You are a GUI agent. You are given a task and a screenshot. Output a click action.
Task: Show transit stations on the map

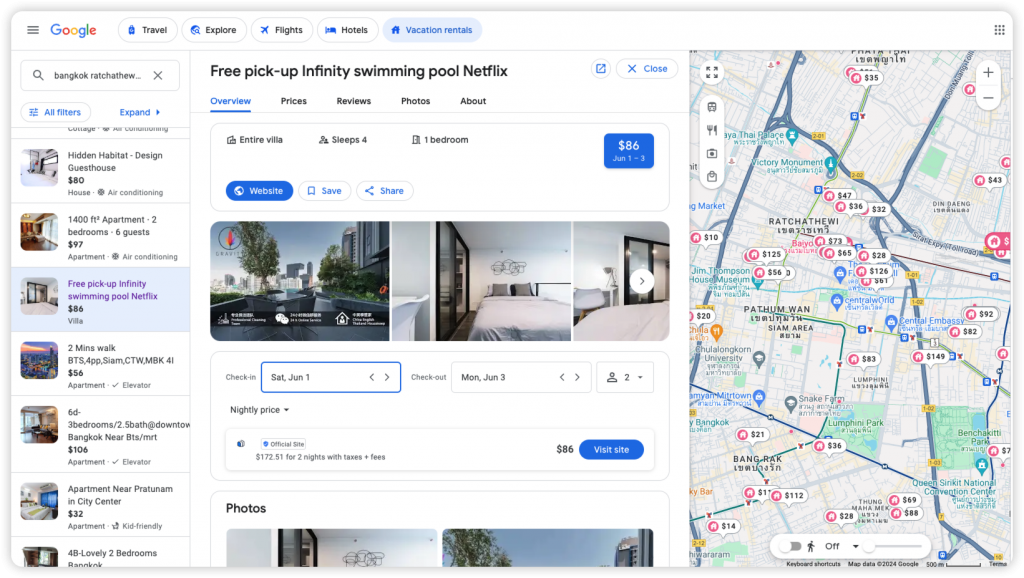point(712,107)
